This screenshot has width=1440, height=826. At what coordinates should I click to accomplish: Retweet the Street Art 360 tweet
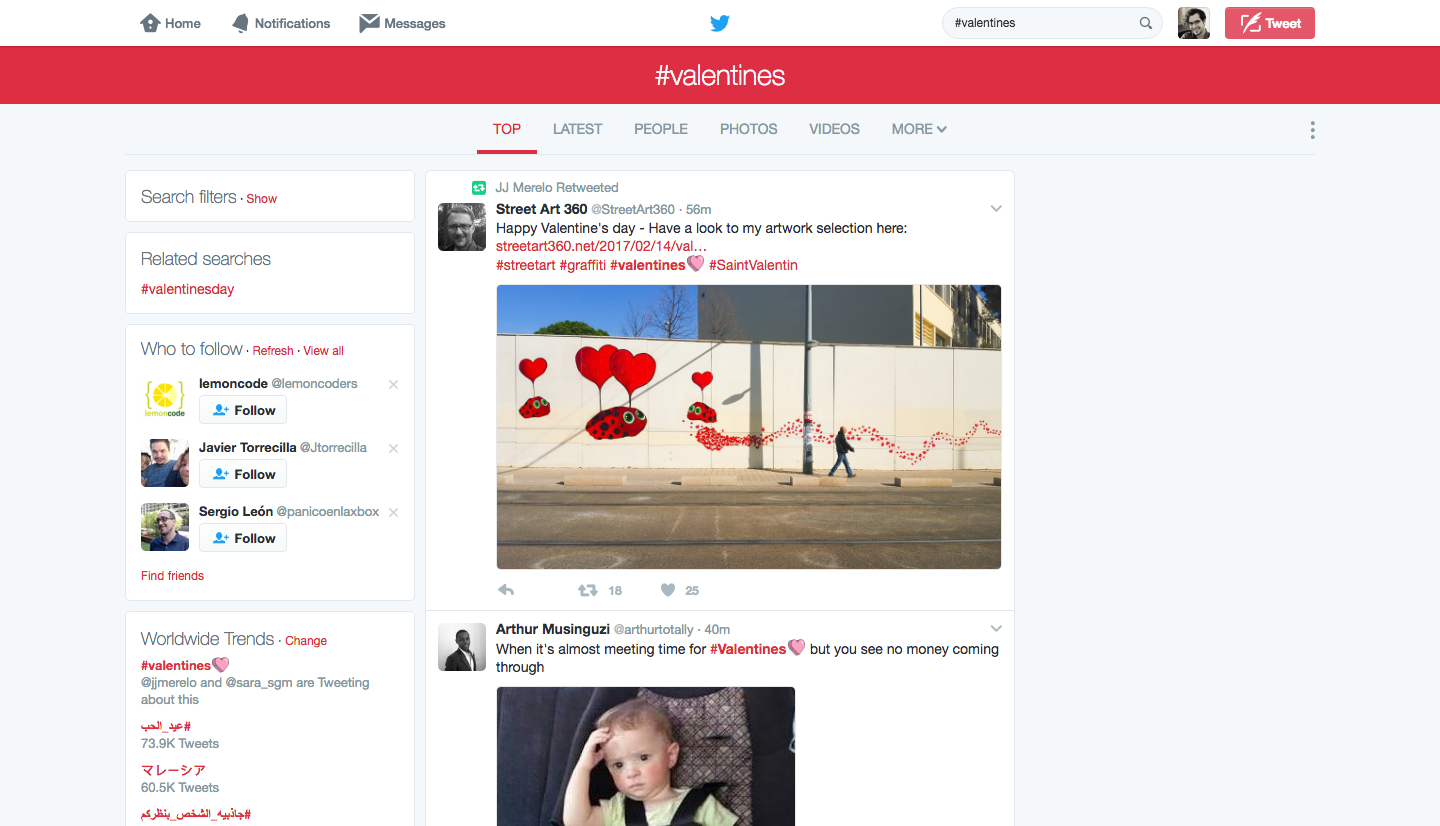(588, 590)
